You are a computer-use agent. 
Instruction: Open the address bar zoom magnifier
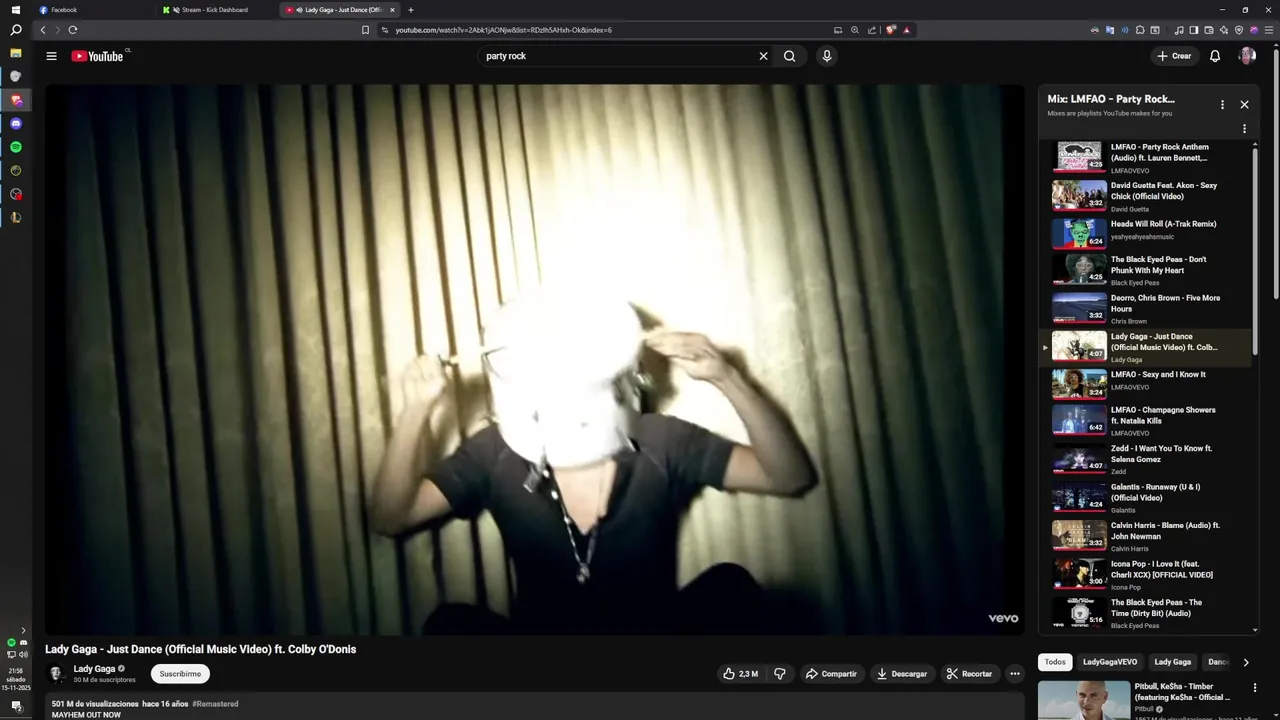coord(855,30)
